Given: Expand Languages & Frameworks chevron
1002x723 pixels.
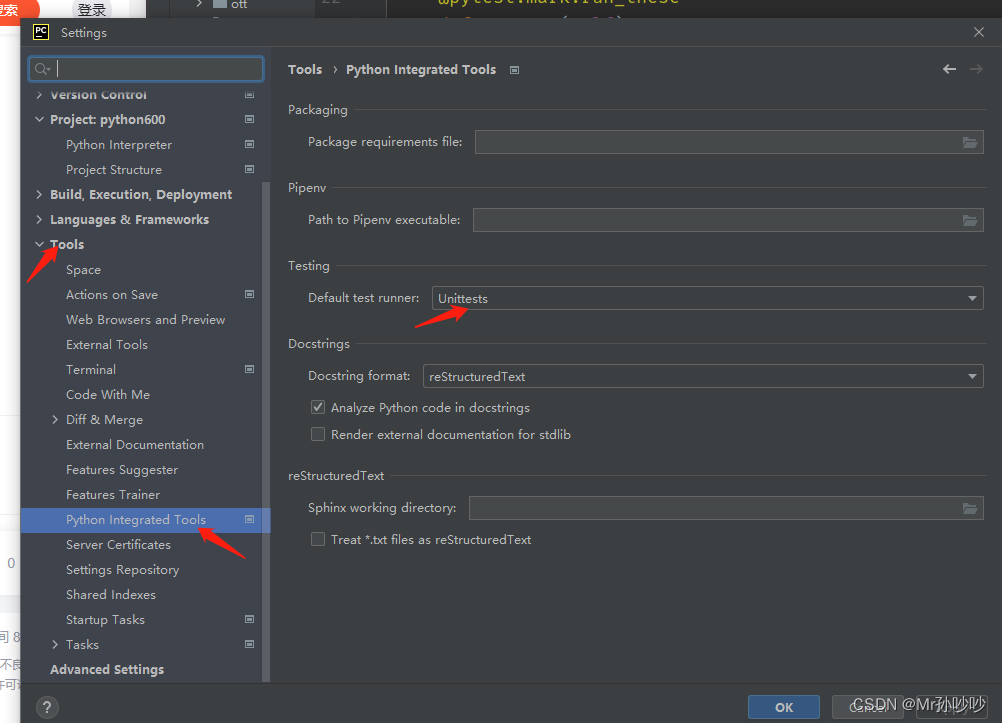Looking at the screenshot, I should coord(39,219).
